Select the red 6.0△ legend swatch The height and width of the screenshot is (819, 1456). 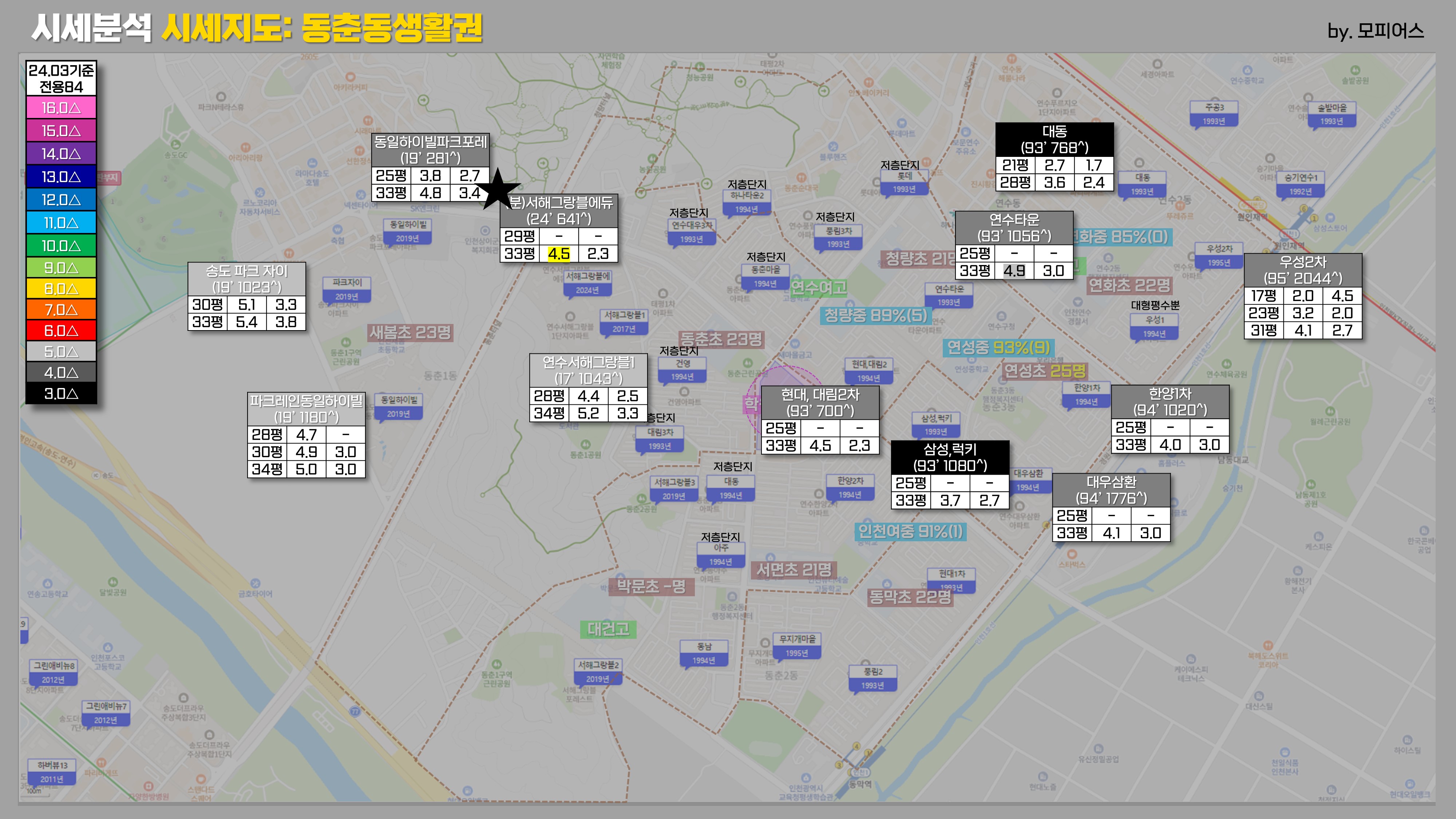pos(61,331)
